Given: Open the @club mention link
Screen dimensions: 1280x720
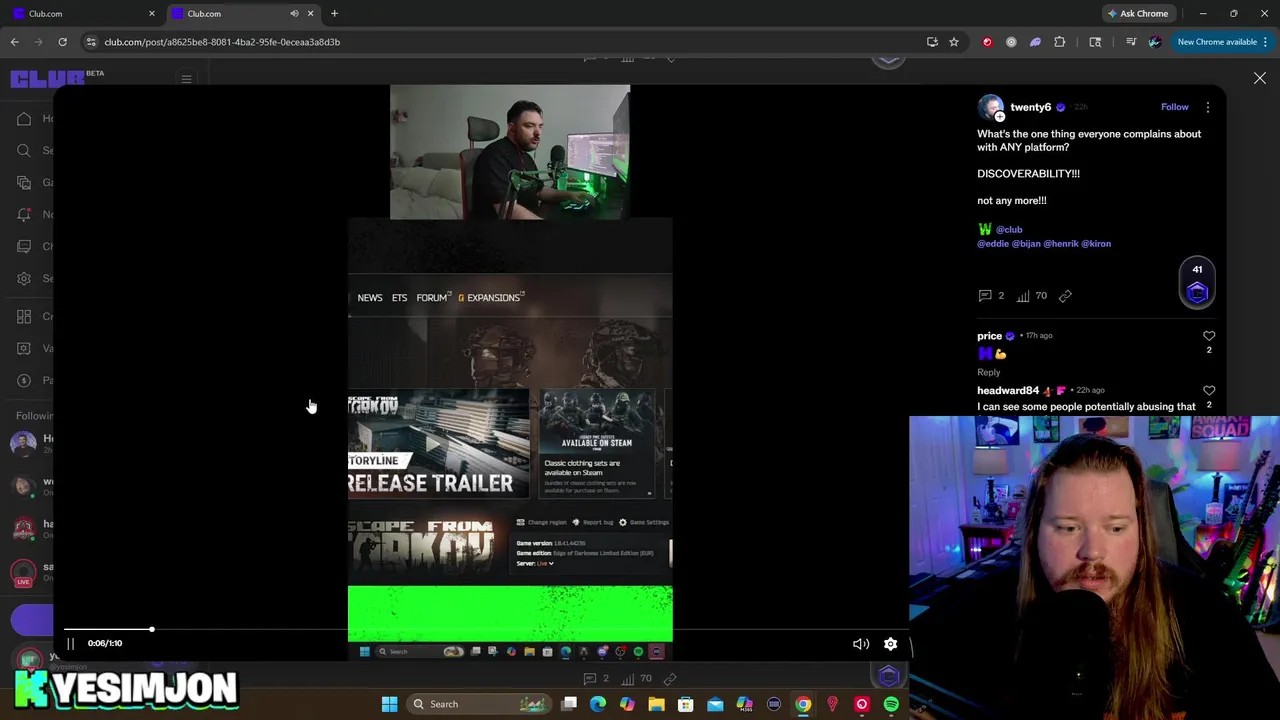Looking at the screenshot, I should coord(1009,230).
